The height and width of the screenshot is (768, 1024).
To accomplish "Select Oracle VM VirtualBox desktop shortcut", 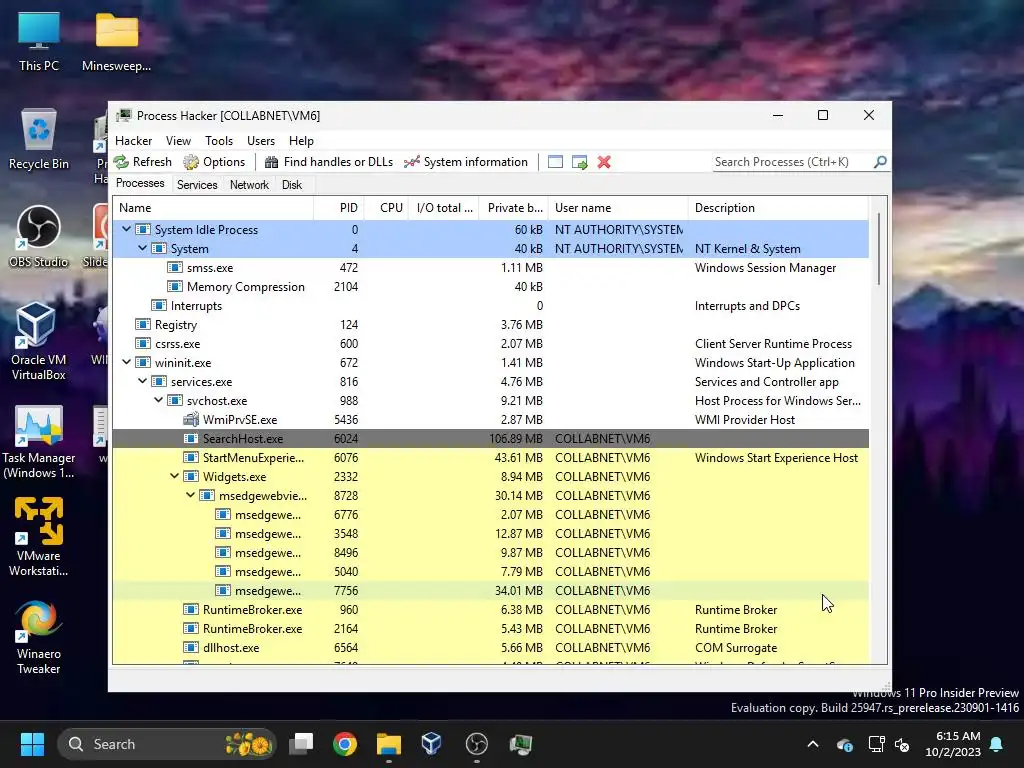I will point(39,342).
